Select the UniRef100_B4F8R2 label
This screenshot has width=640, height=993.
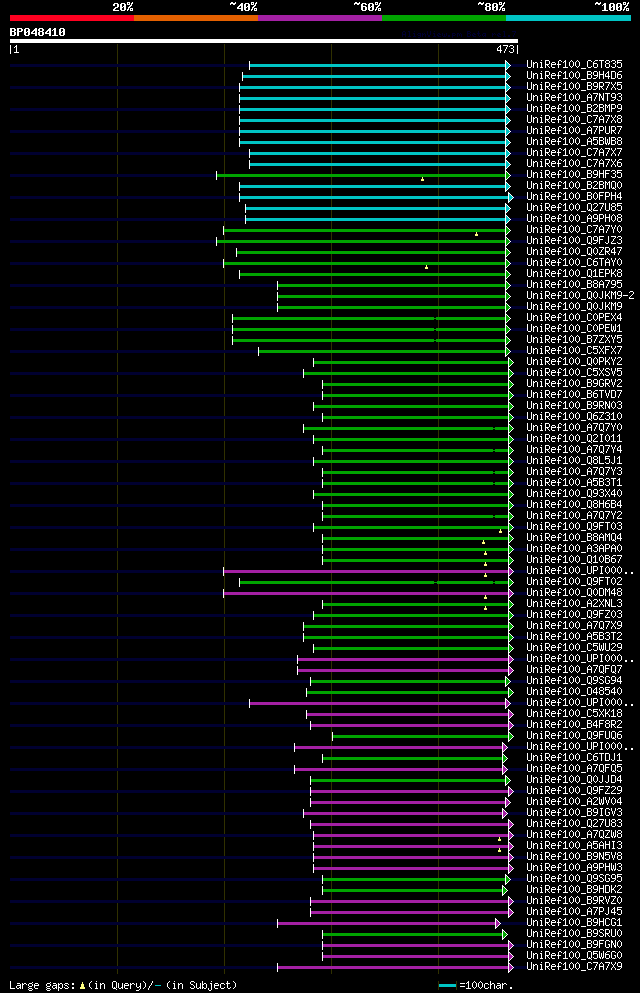(x=574, y=724)
